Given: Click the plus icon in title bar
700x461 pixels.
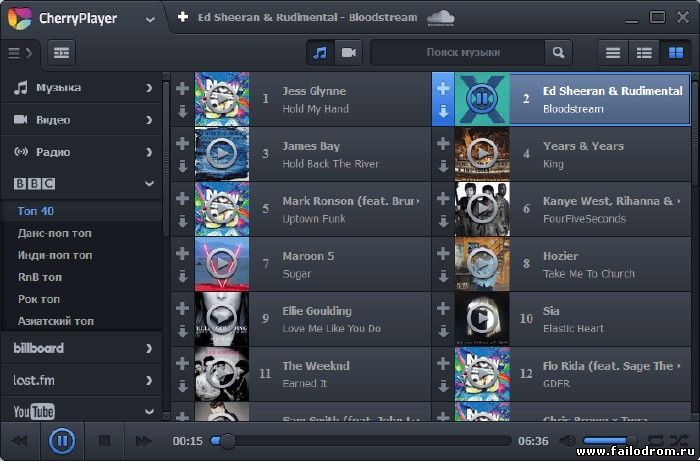Looking at the screenshot, I should pos(183,17).
